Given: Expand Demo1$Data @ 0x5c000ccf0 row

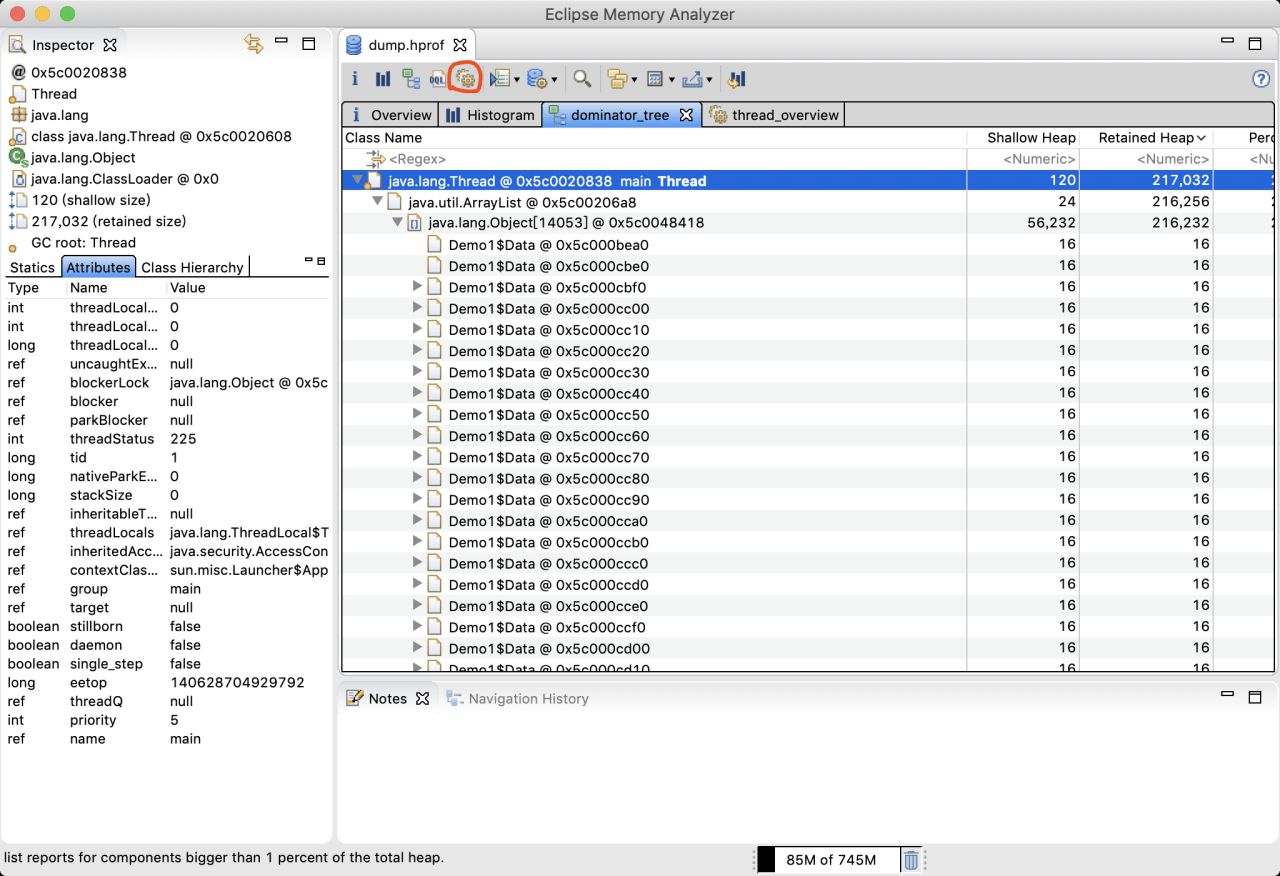Looking at the screenshot, I should point(418,627).
